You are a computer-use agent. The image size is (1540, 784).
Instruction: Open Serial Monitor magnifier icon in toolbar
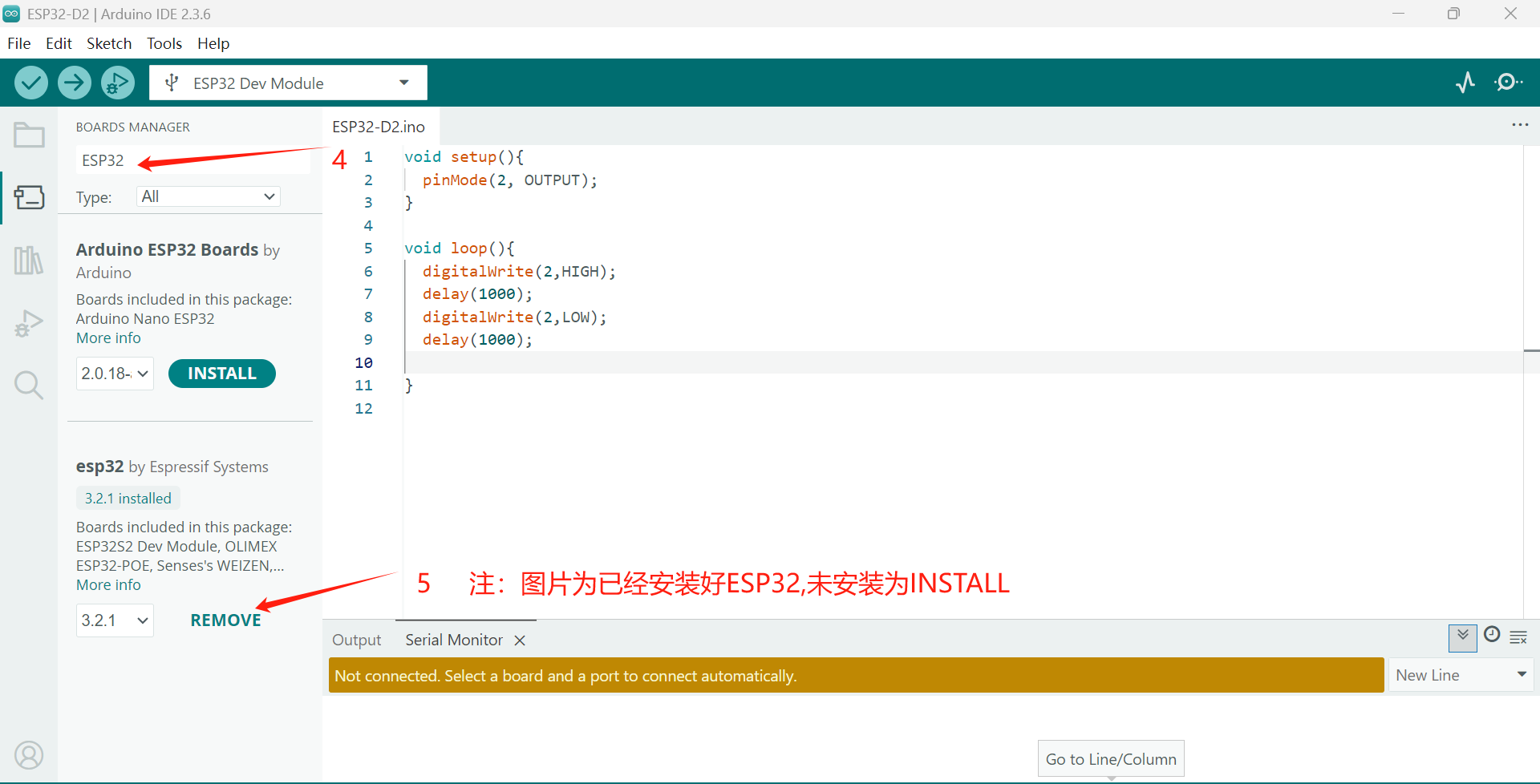[1508, 83]
